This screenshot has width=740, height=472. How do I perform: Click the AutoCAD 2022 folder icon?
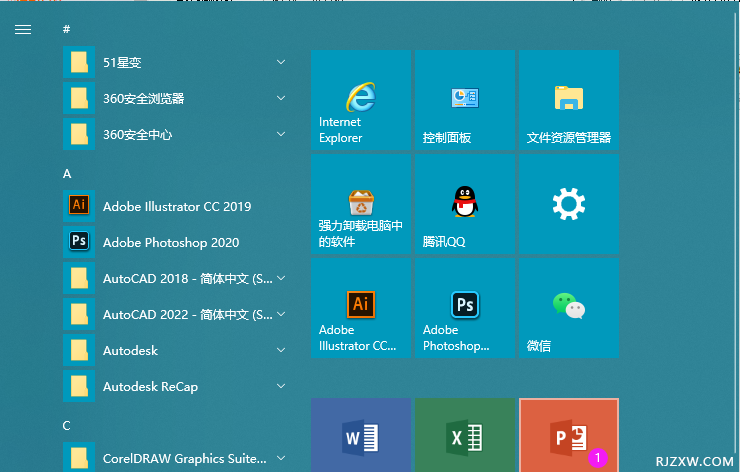[x=79, y=314]
